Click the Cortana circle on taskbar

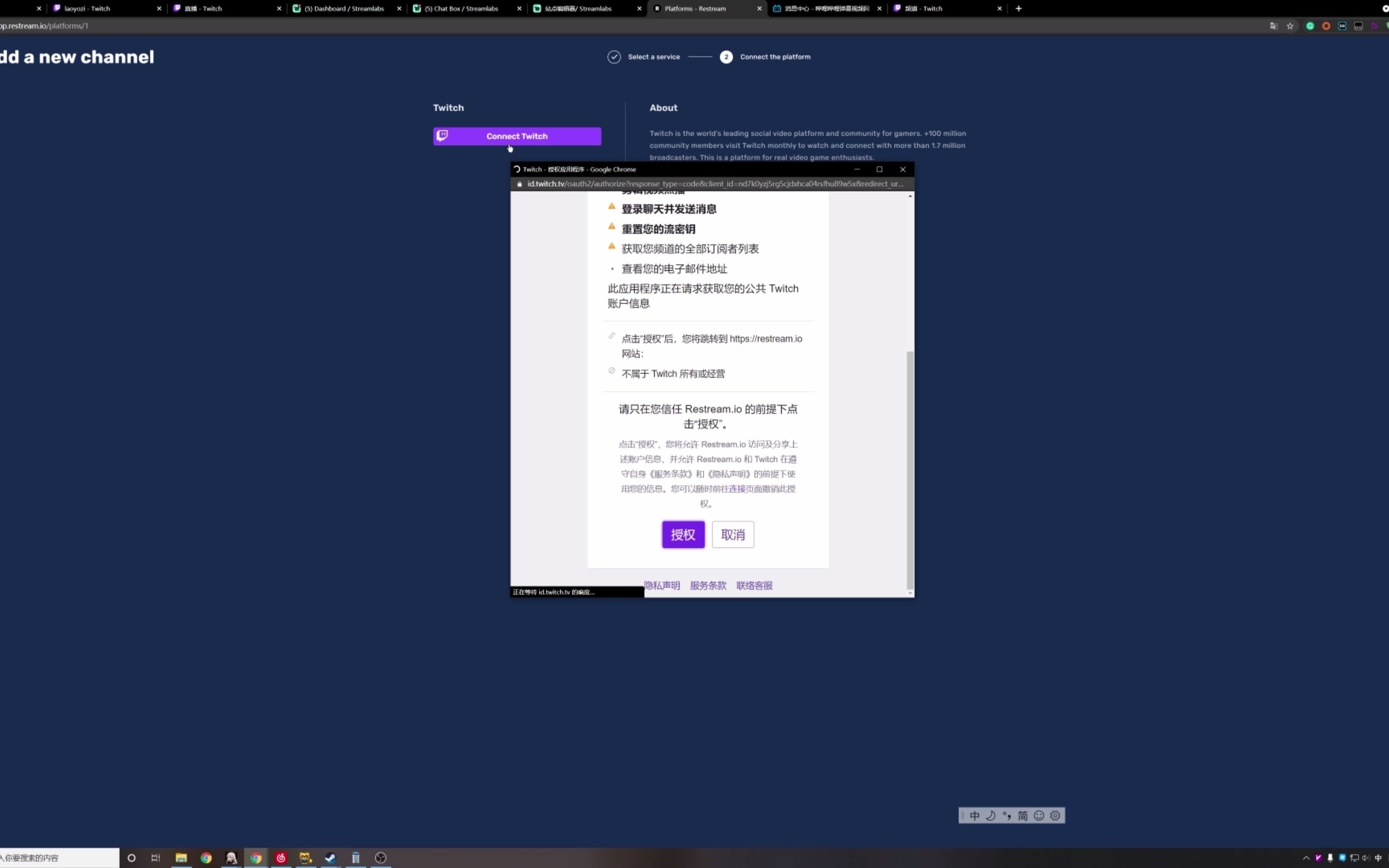pyautogui.click(x=131, y=858)
